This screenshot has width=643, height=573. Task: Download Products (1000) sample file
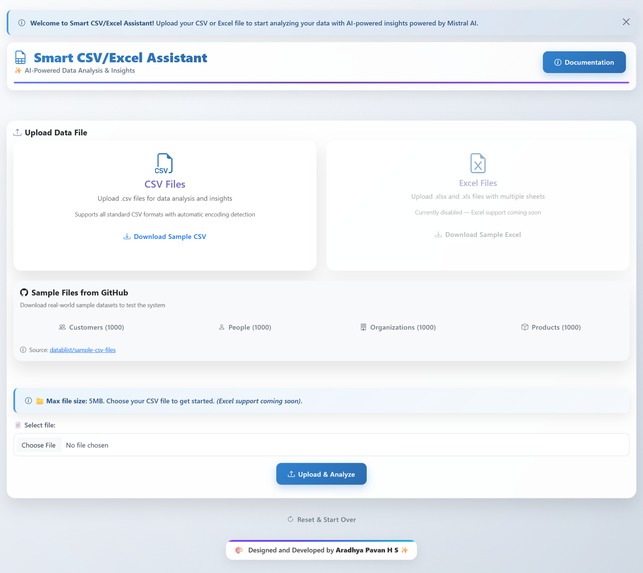(x=551, y=327)
